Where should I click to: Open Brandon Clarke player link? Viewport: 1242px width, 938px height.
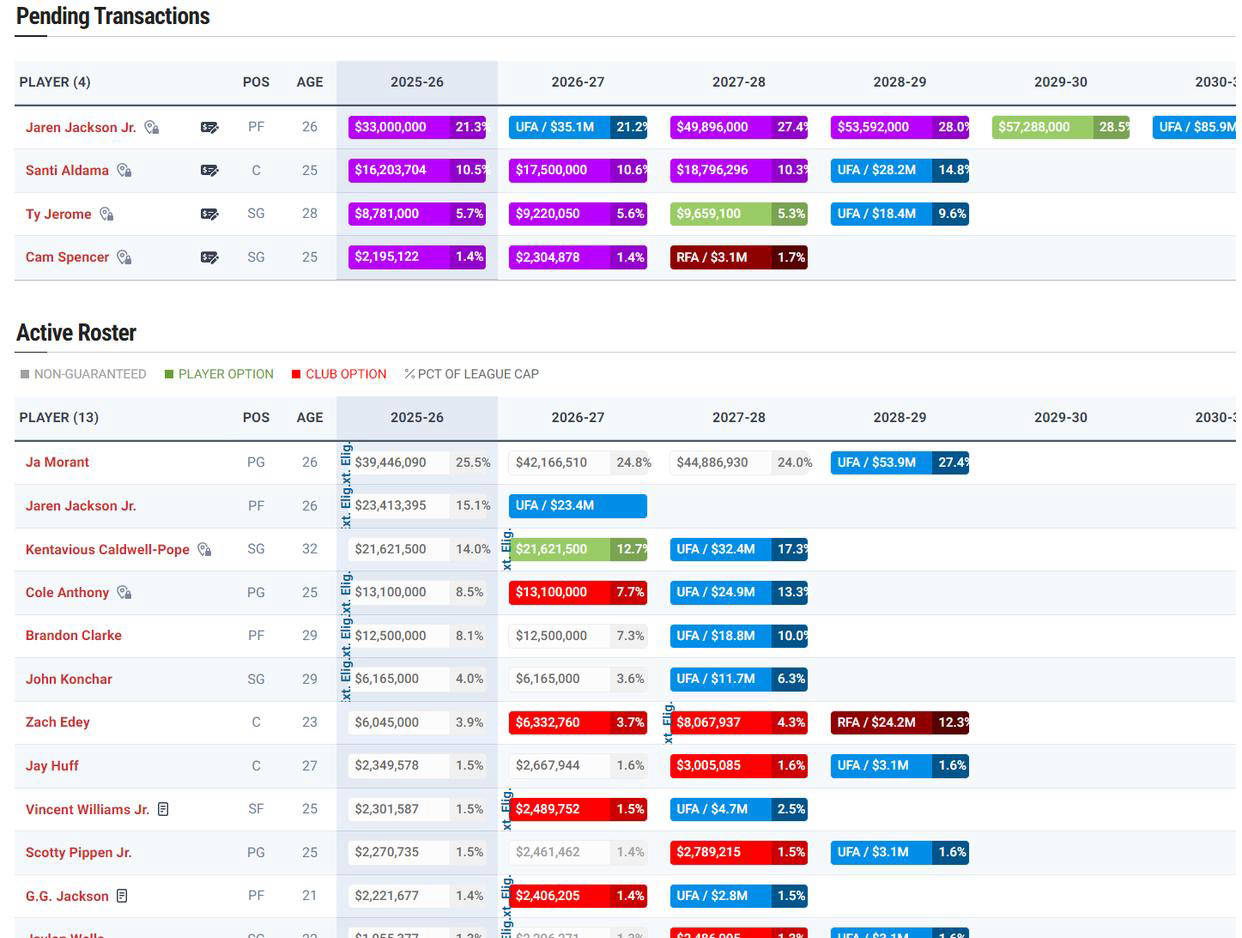click(73, 635)
